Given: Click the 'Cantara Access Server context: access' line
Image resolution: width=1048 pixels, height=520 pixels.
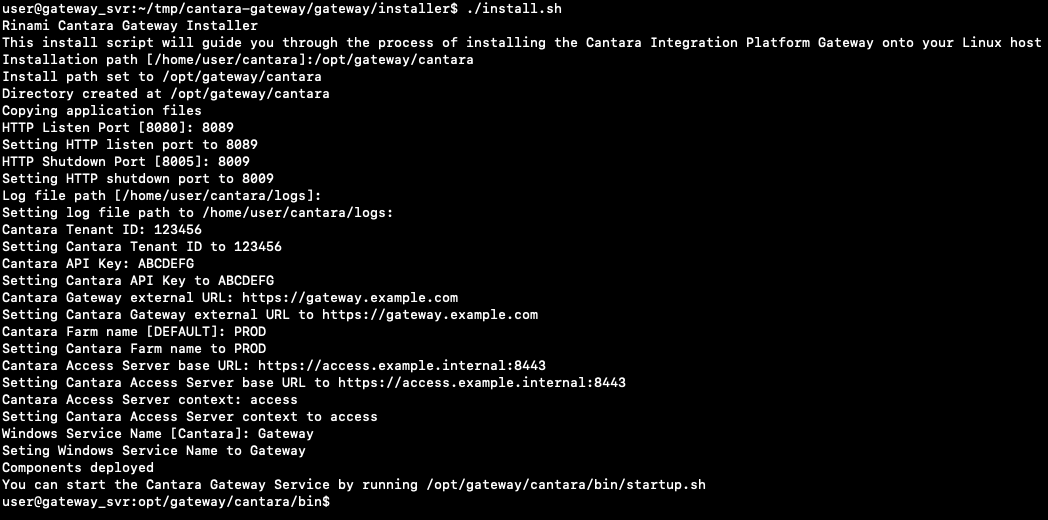Looking at the screenshot, I should point(150,399).
